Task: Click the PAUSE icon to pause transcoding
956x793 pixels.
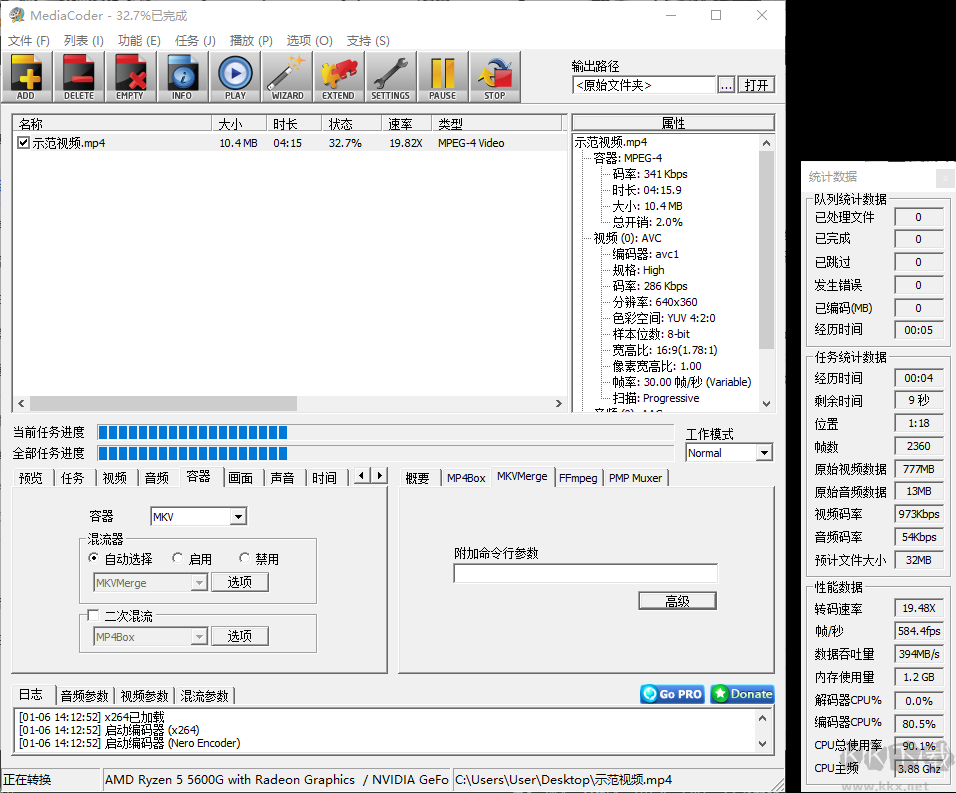Action: (x=442, y=77)
